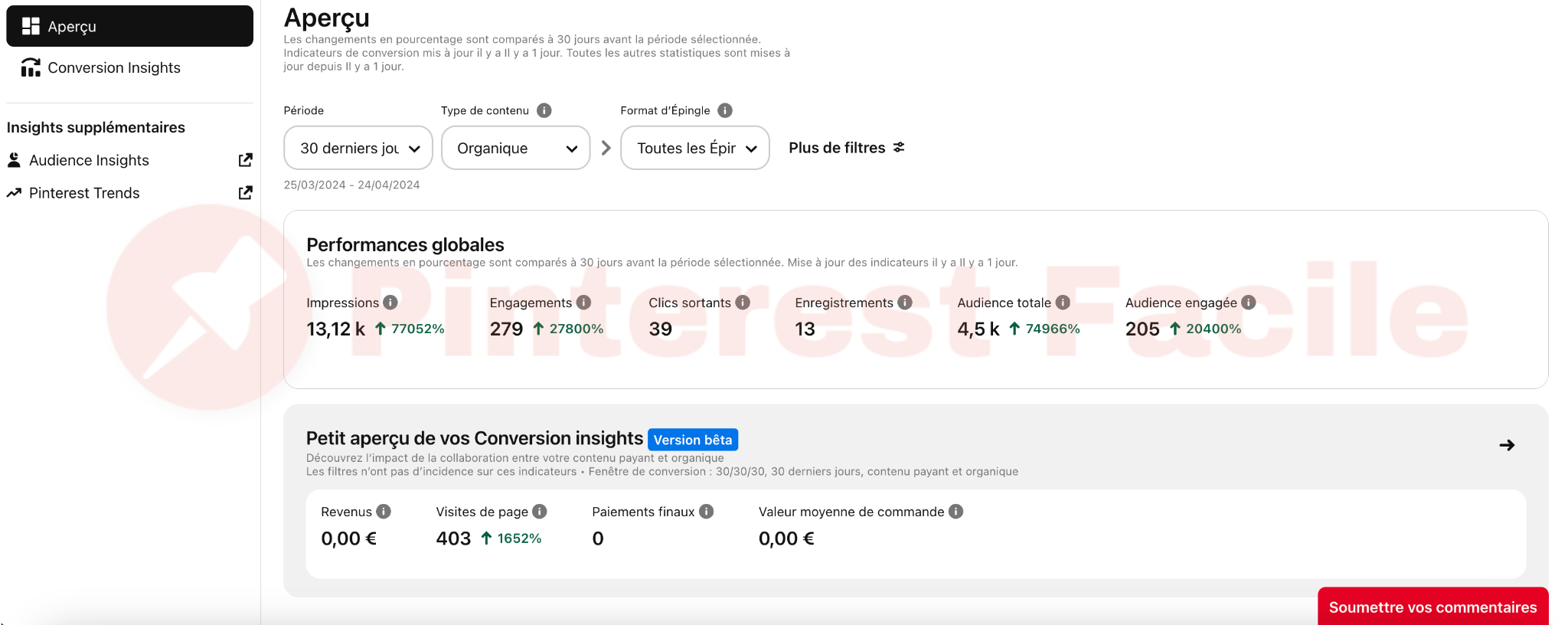The image size is (1568, 625).
Task: Click 'Plus de filtres' button
Action: point(847,148)
